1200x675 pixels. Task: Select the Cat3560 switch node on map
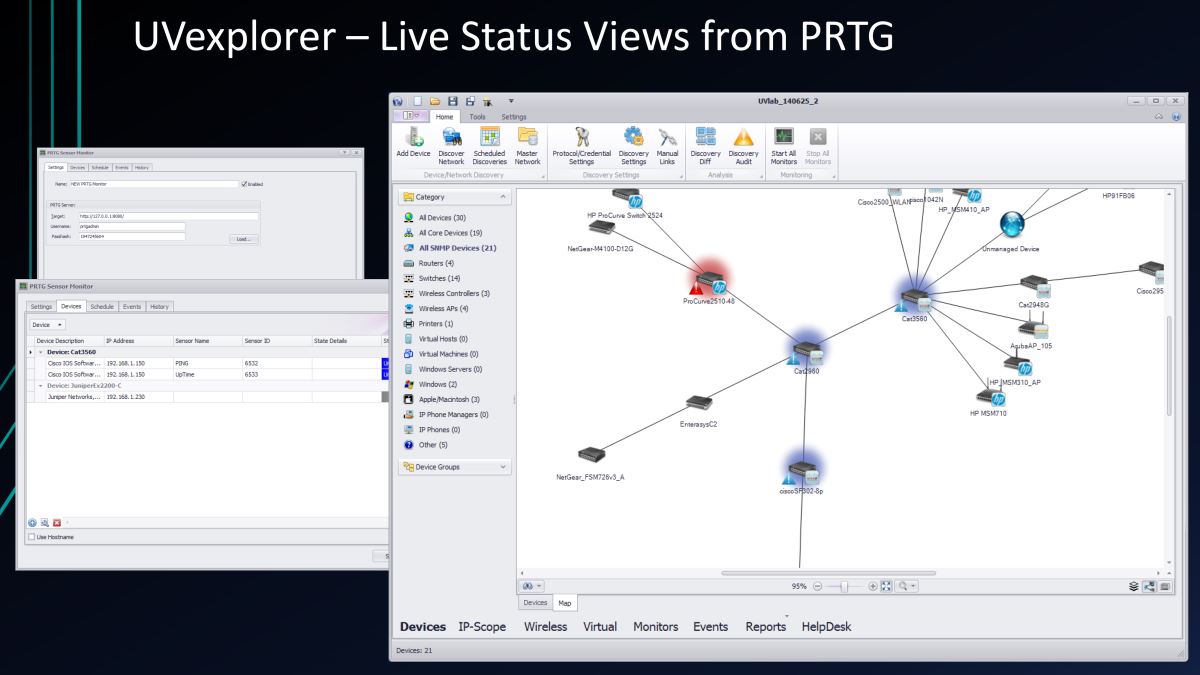click(x=914, y=301)
